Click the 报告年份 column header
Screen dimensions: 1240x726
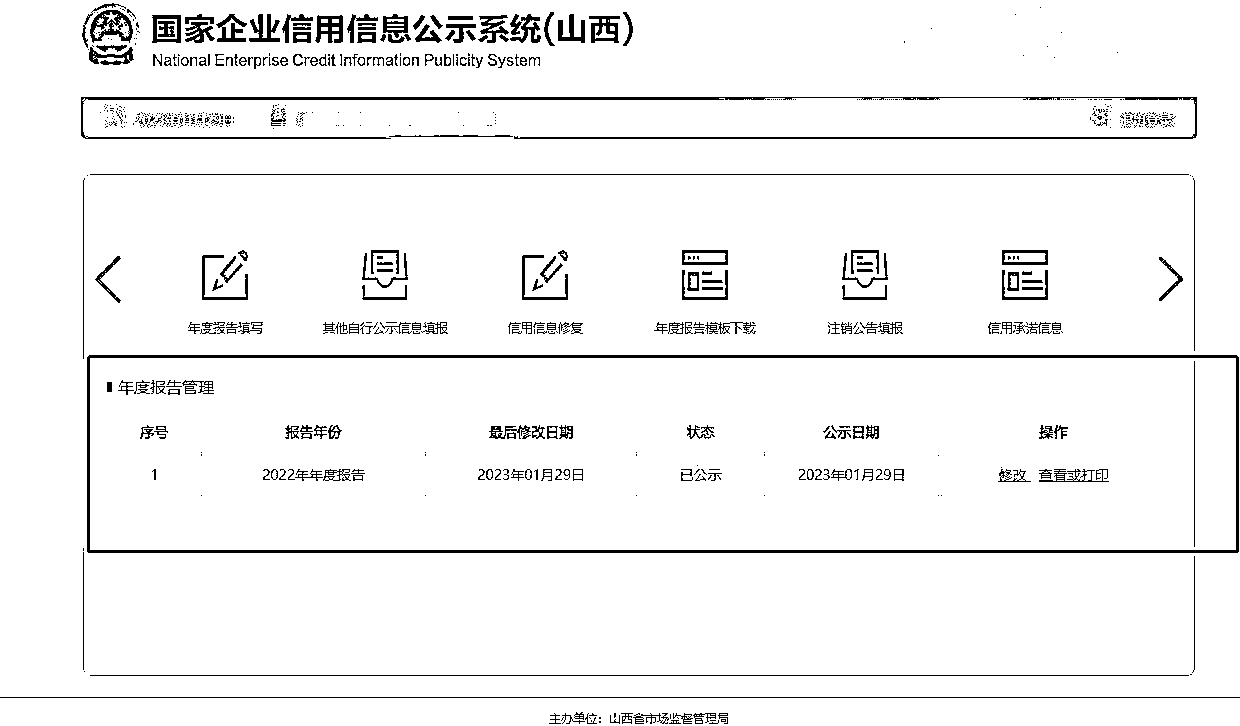313,433
